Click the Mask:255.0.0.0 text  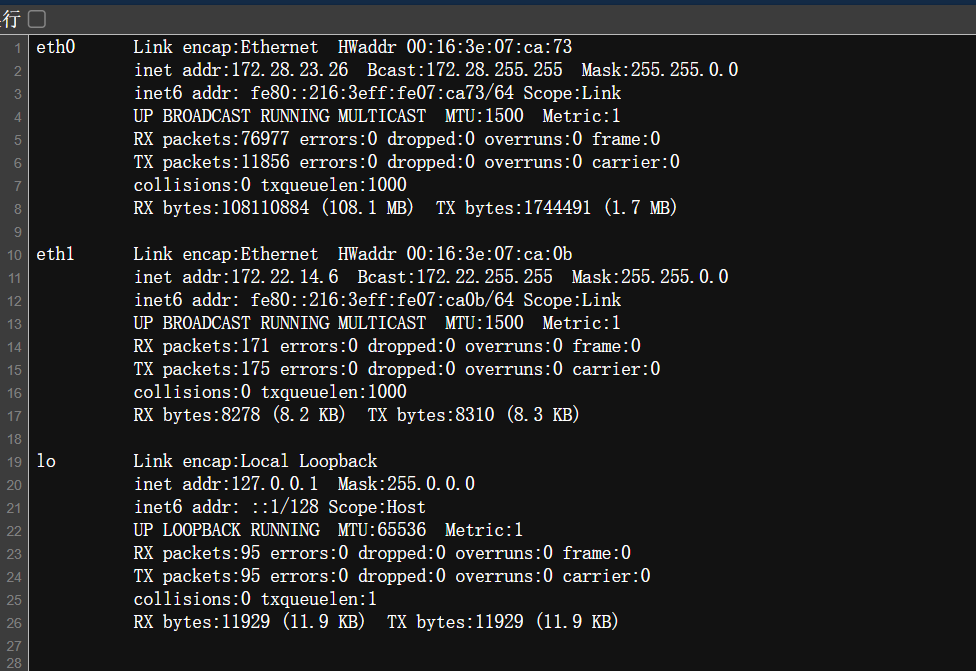tap(406, 484)
